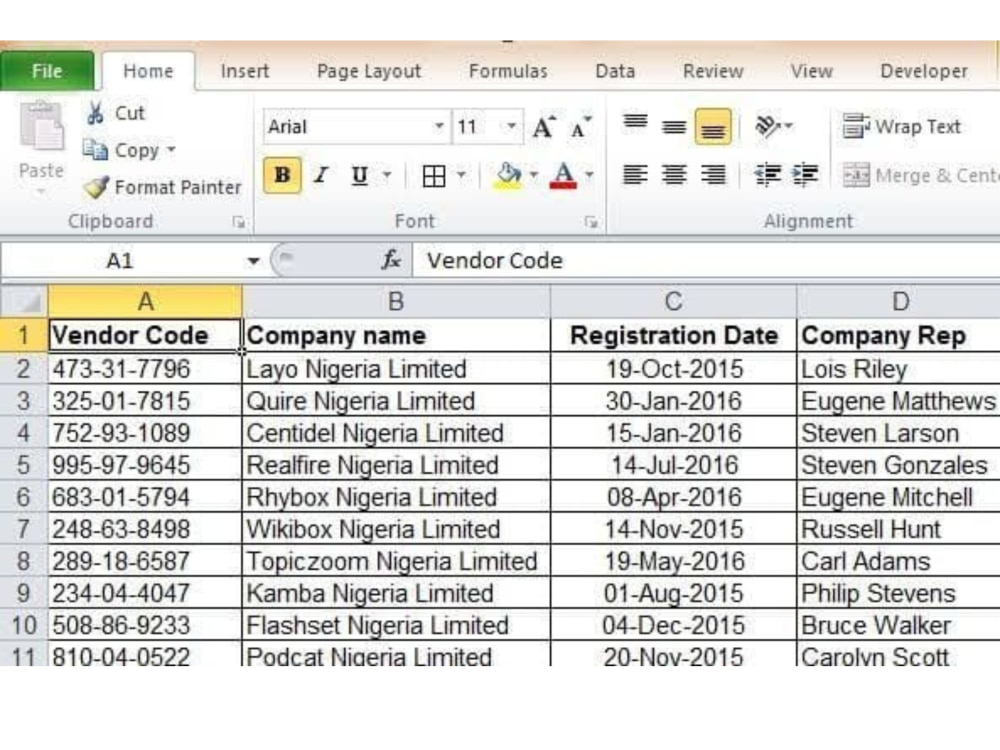This screenshot has height=750, width=1000.
Task: Open the Arial font name dropdown
Action: pos(439,126)
